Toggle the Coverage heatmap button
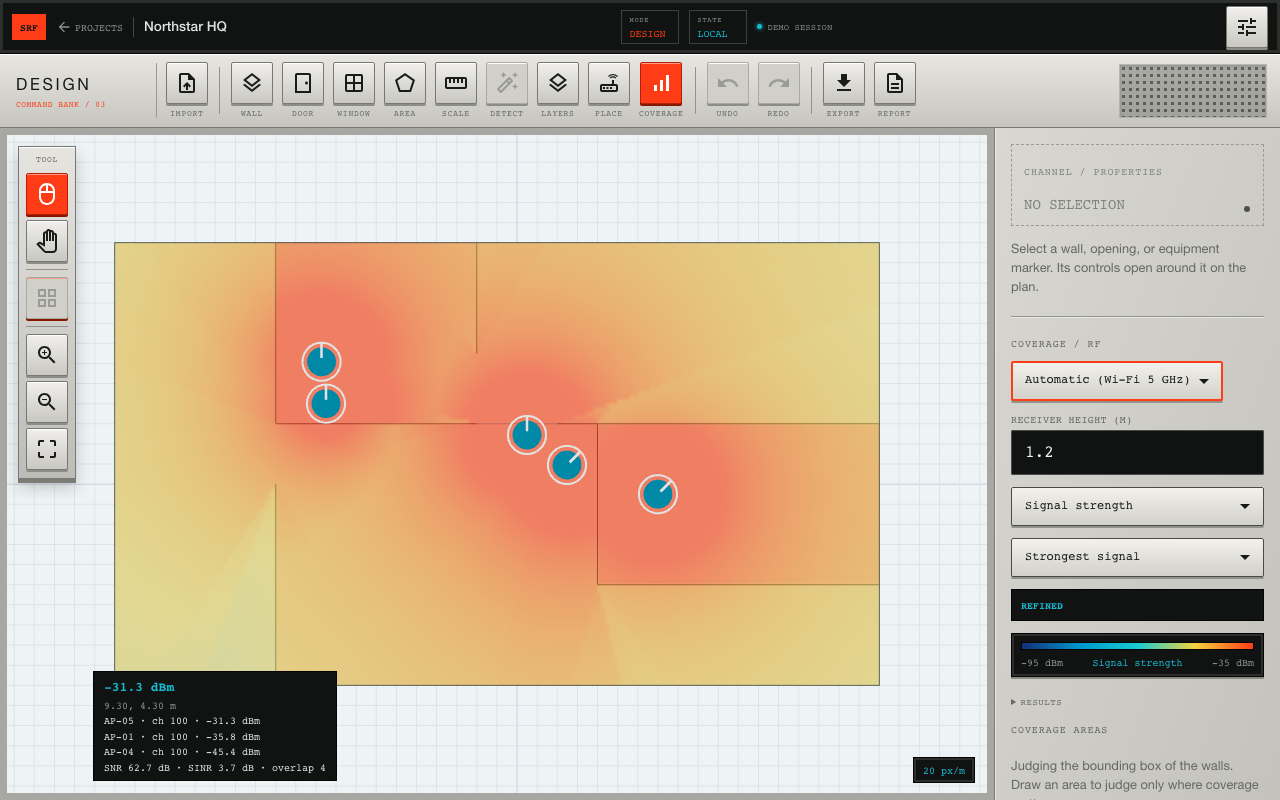 tap(661, 83)
